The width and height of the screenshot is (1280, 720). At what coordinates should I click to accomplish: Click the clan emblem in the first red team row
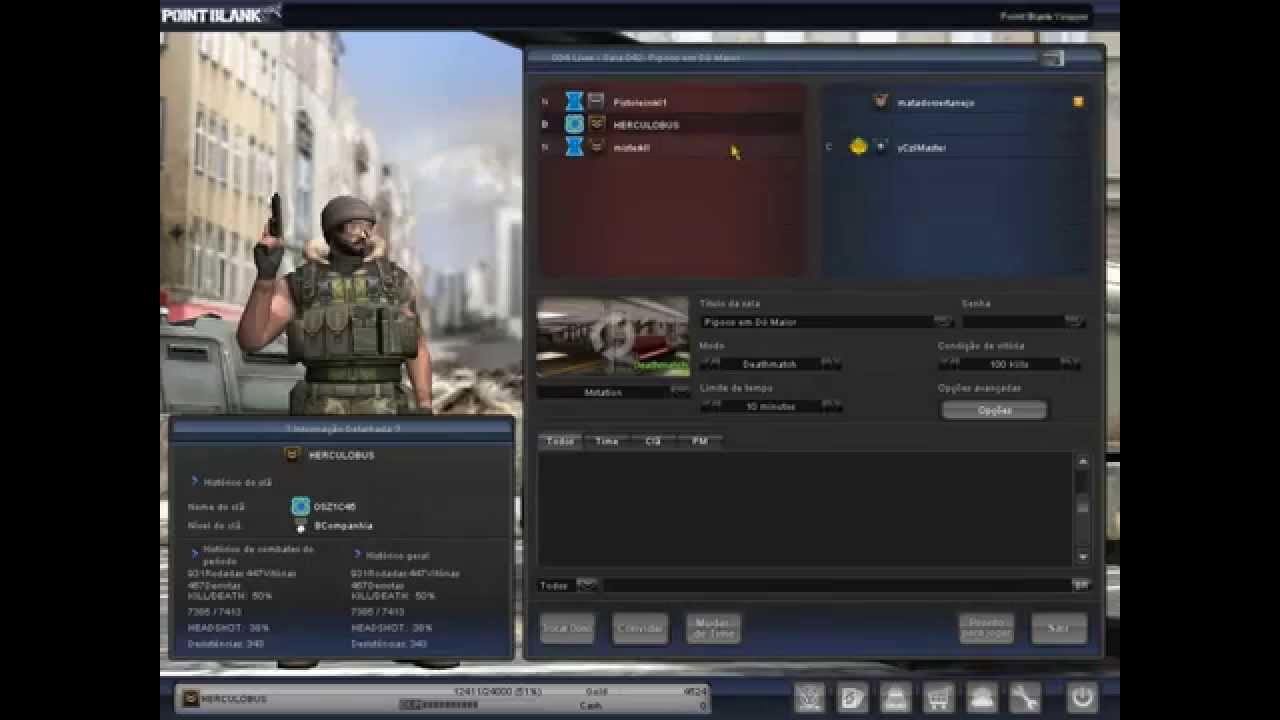pos(574,101)
